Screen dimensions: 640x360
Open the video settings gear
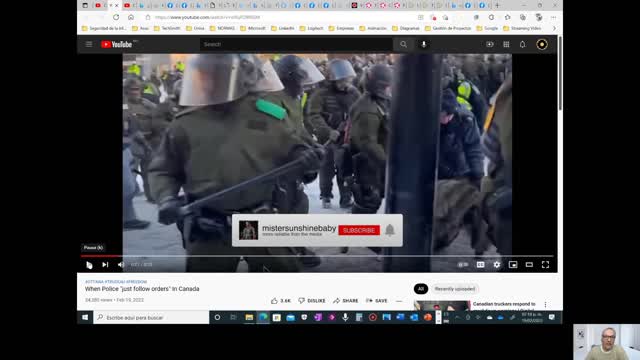click(x=497, y=264)
